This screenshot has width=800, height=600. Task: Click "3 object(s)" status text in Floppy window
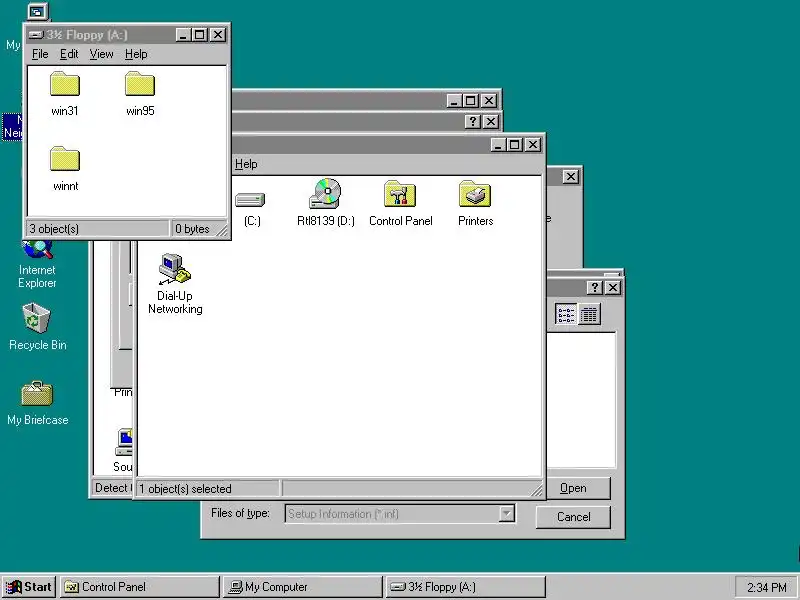click(x=54, y=229)
